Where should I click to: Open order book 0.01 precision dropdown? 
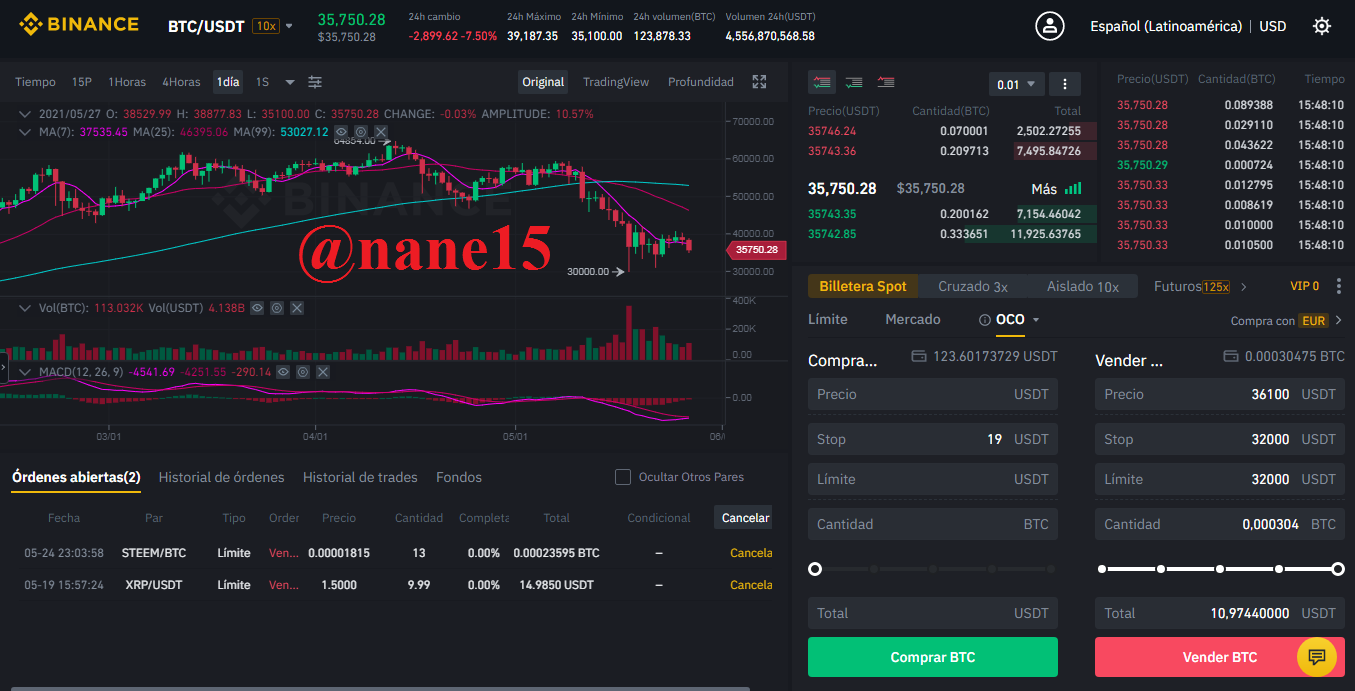[x=1017, y=84]
